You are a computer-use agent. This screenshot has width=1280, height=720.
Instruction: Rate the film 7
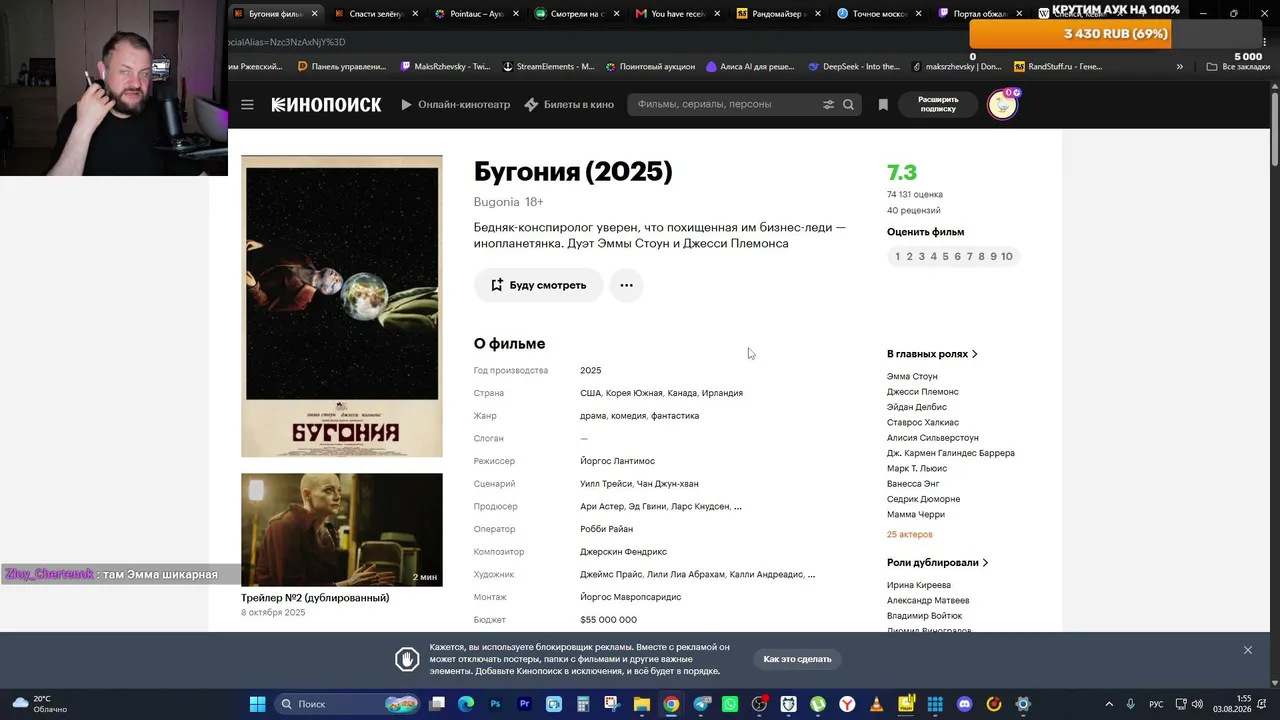tap(969, 257)
